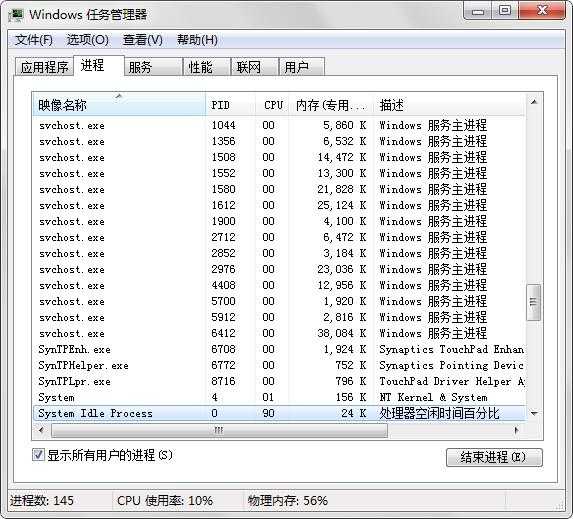Screen dimensions: 573x519
Task: Click the CPU 使用率: 10% status entry
Action: (165, 500)
